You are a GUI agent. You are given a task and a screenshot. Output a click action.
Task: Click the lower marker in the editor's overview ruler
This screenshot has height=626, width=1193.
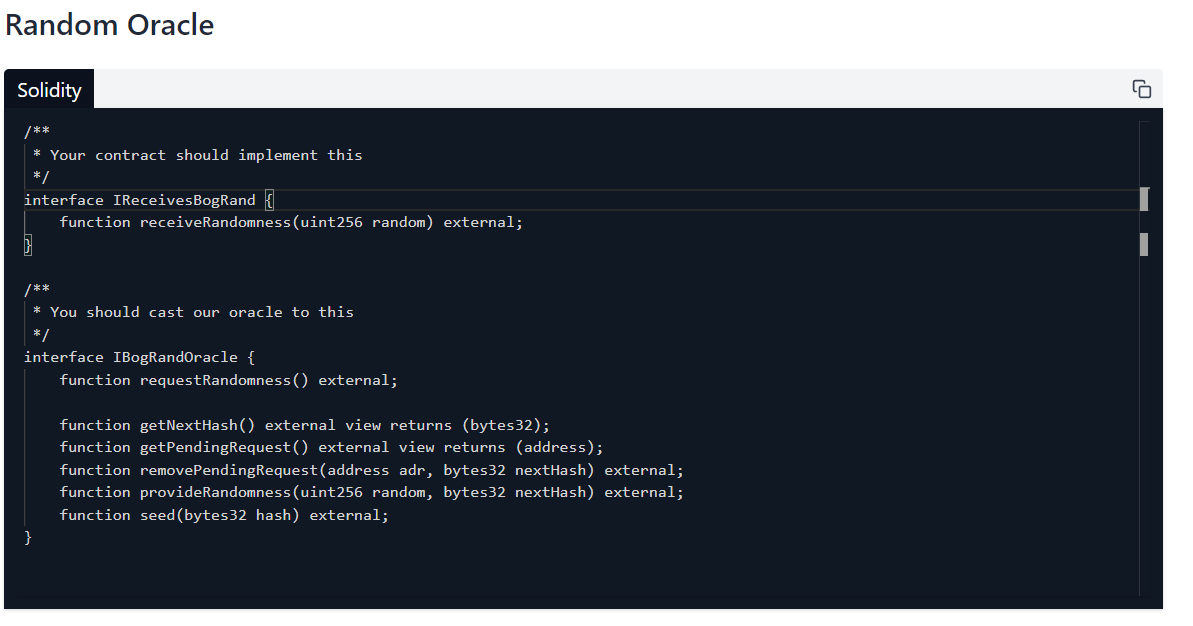click(x=1144, y=244)
